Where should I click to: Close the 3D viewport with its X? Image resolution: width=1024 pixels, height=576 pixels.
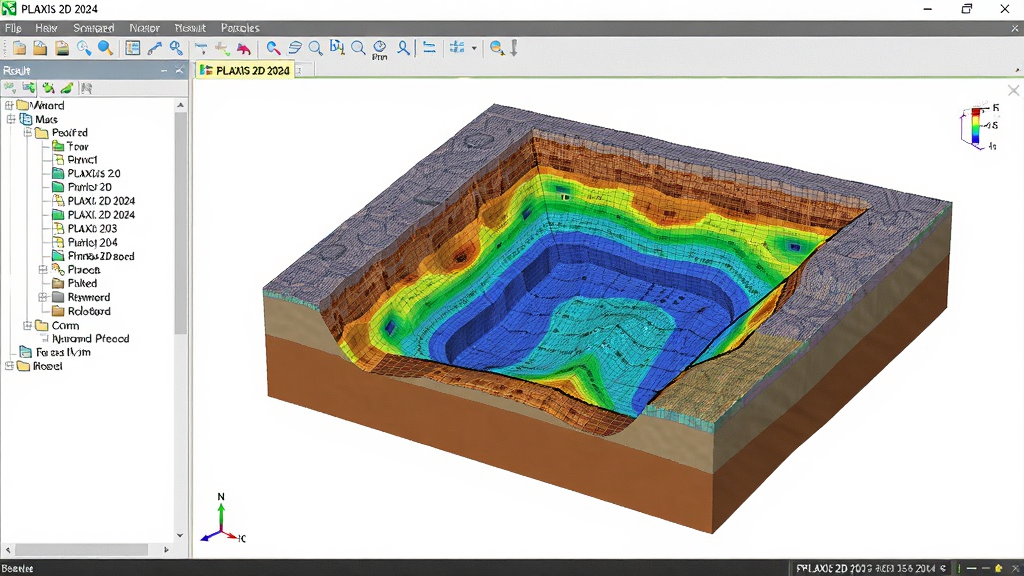click(x=1014, y=91)
